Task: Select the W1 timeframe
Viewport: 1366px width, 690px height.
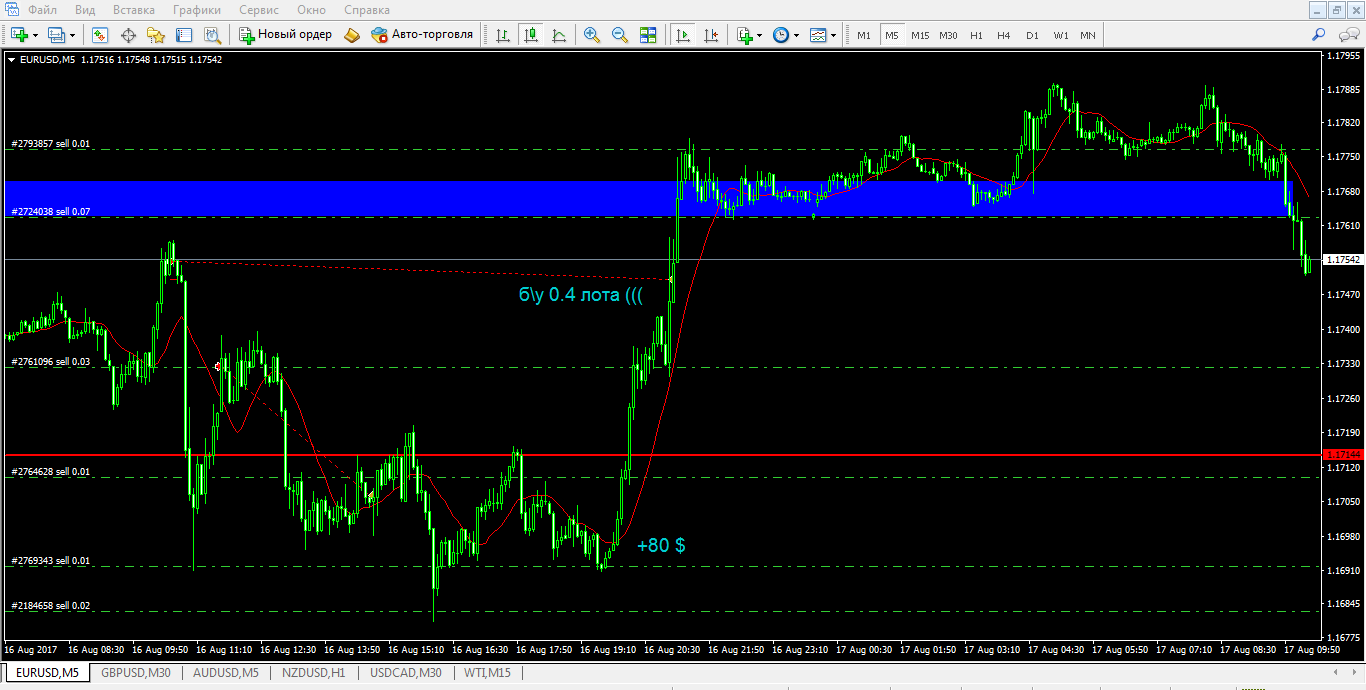Action: coord(1060,35)
